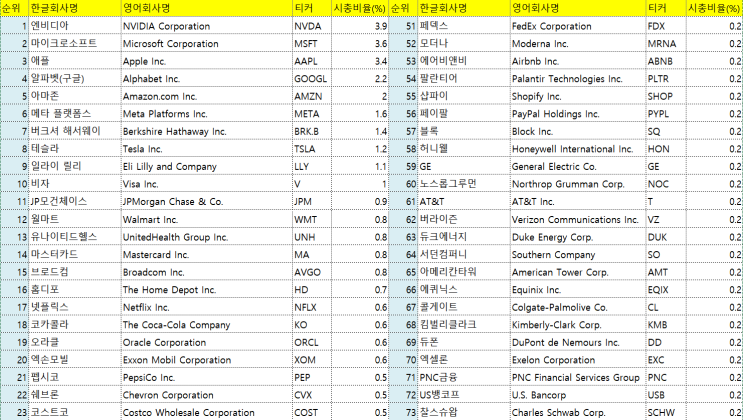Click the rank 51 cell

point(403,26)
